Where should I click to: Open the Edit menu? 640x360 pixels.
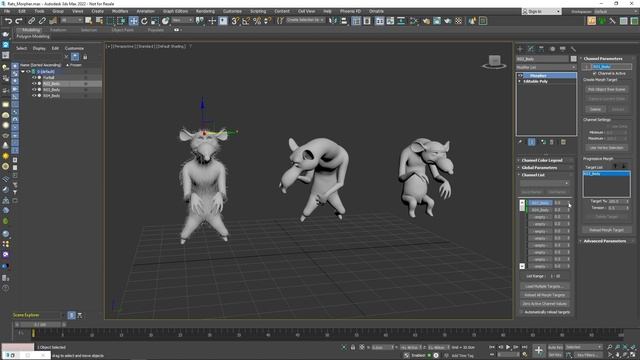[x=22, y=11]
